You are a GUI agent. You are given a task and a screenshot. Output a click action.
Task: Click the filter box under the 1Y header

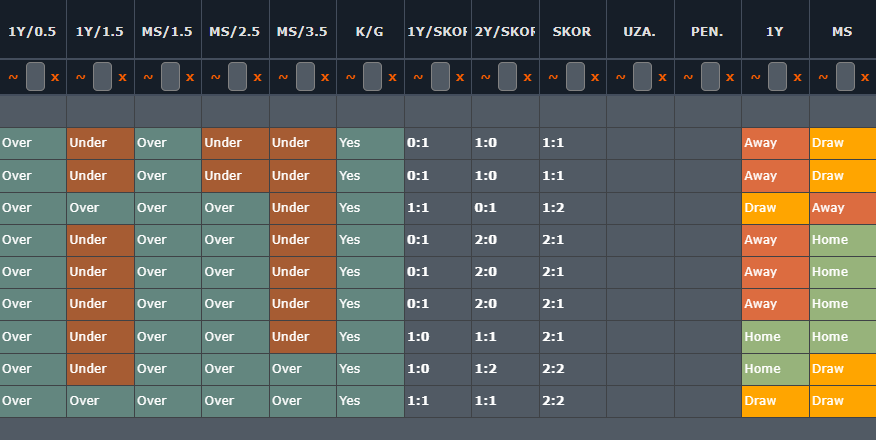(x=778, y=76)
